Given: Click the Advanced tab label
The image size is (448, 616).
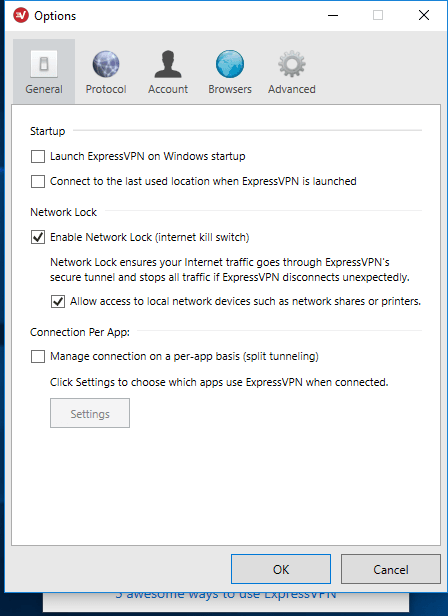Looking at the screenshot, I should [292, 89].
